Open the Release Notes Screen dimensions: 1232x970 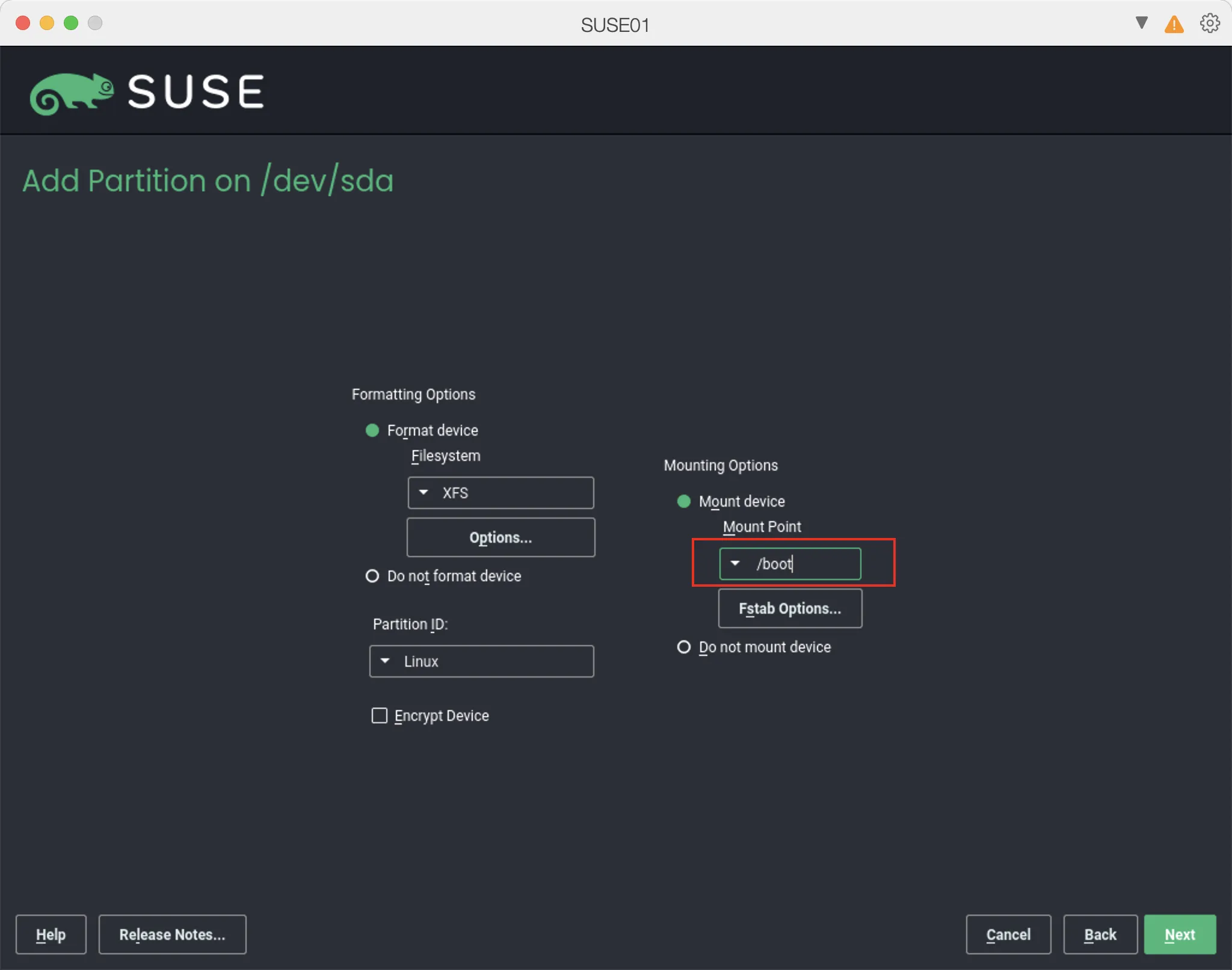(172, 934)
